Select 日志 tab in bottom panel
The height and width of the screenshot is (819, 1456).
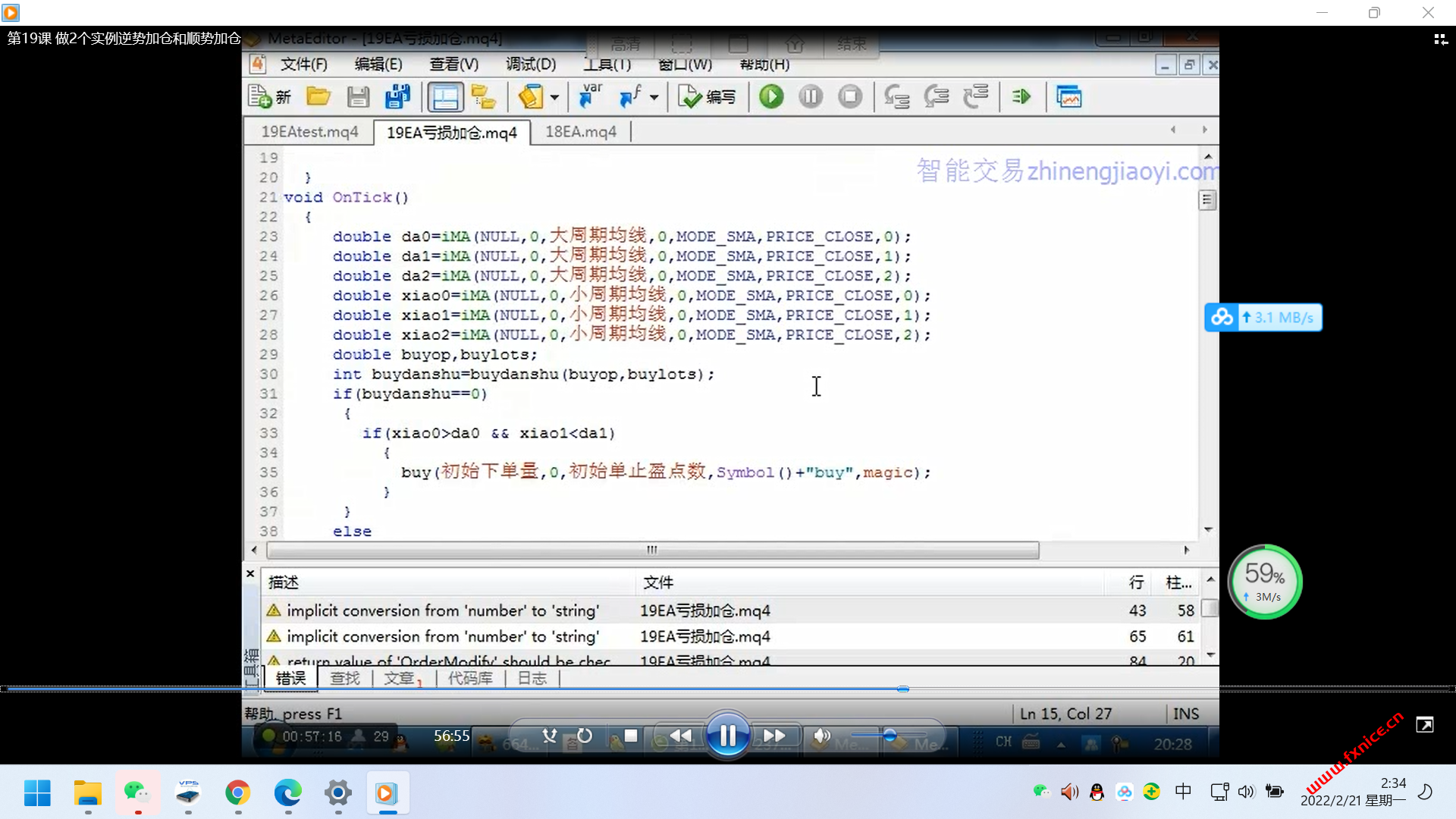pos(532,678)
